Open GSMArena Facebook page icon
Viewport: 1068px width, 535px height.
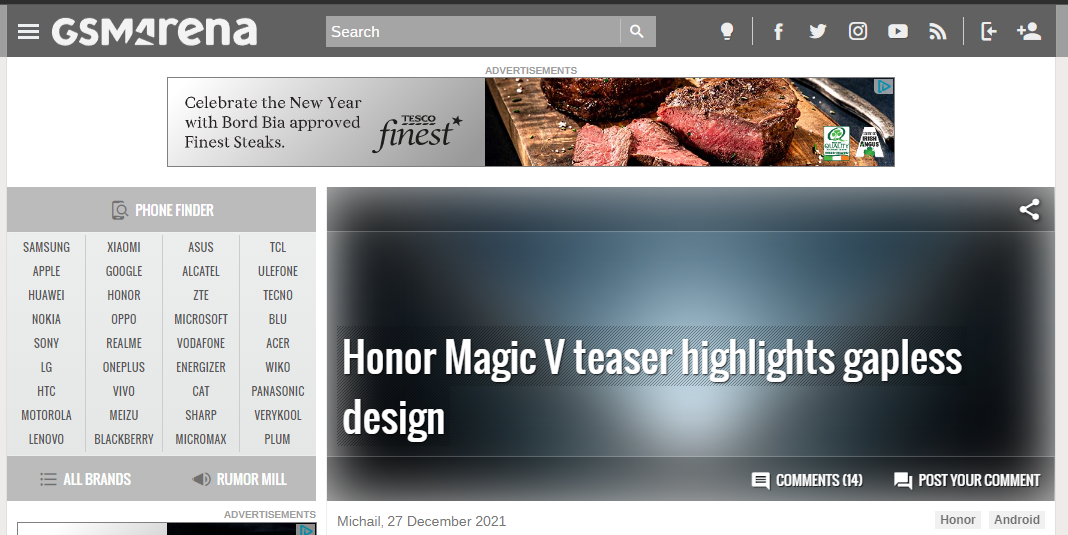pyautogui.click(x=778, y=31)
